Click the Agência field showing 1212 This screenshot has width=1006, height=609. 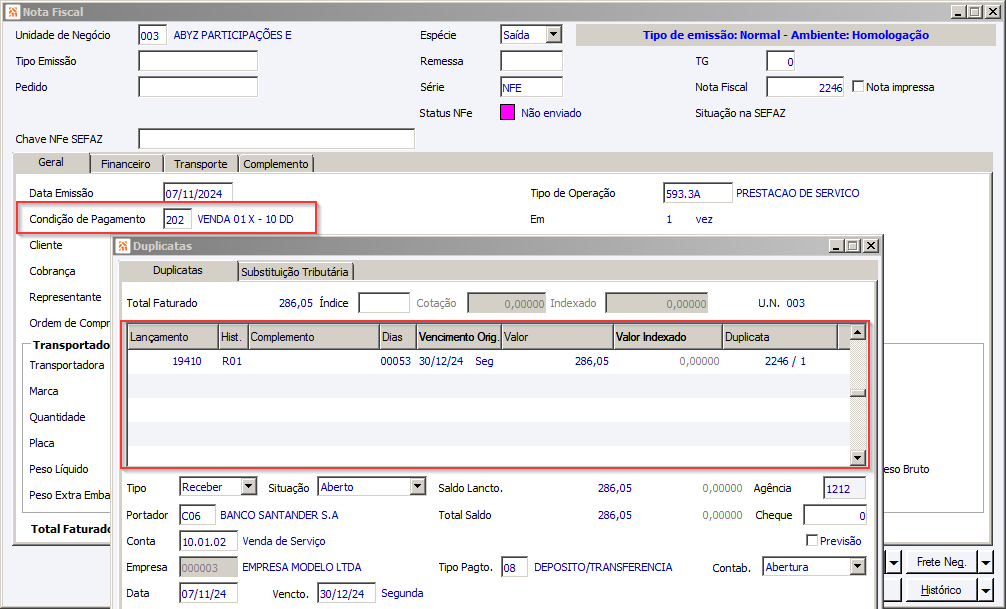(844, 488)
